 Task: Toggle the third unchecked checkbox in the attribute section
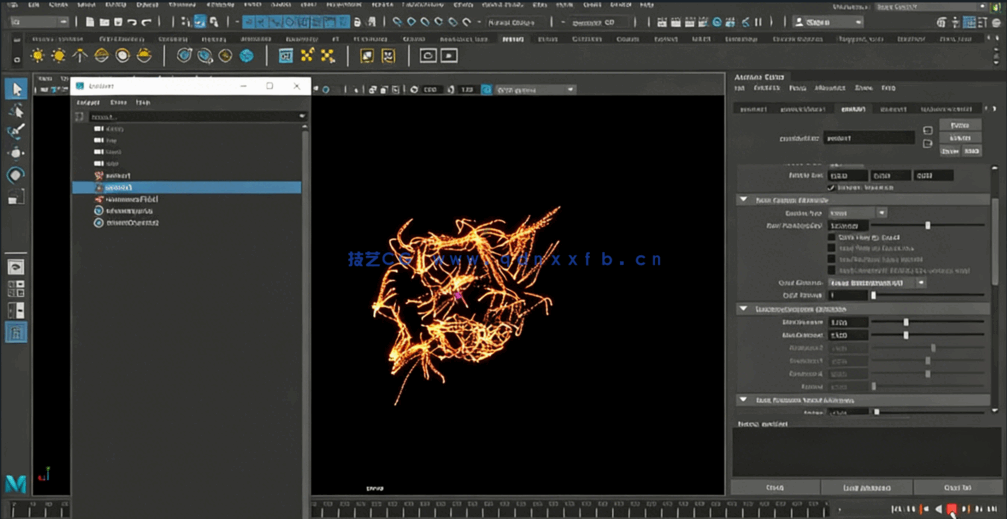tap(831, 259)
